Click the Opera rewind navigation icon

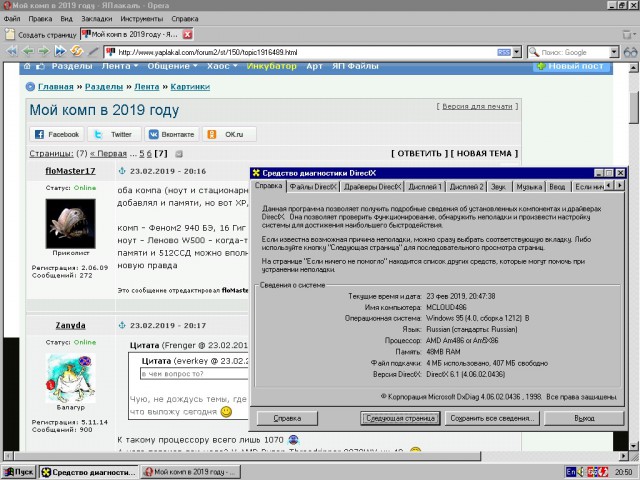12,51
